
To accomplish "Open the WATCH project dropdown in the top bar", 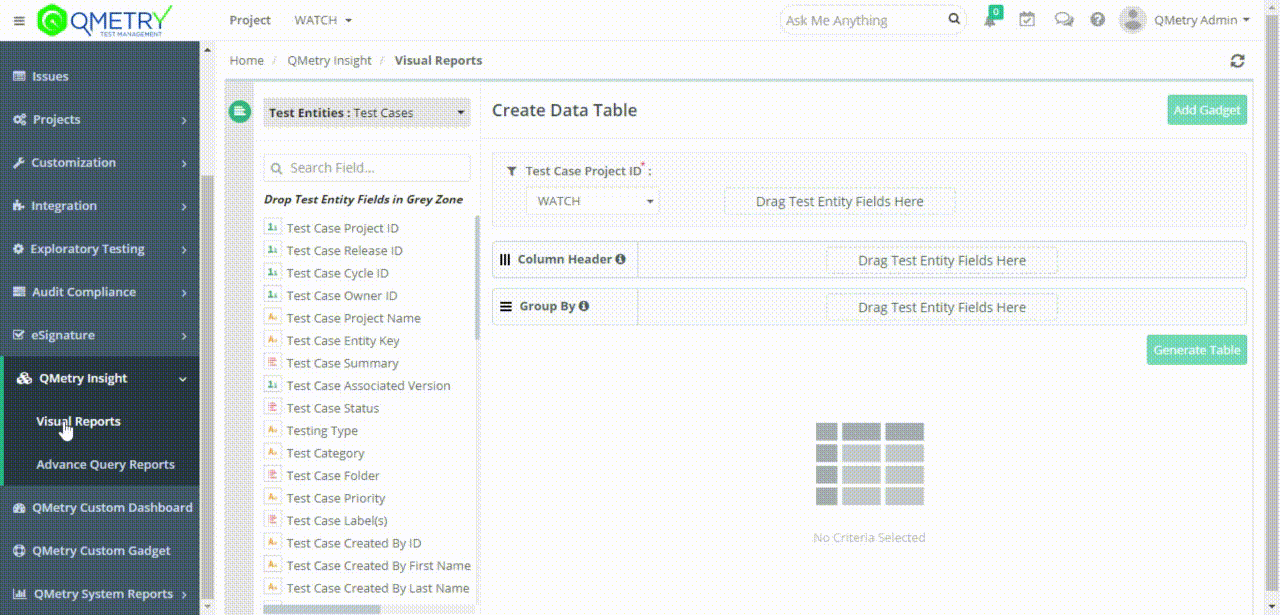I will 323,20.
